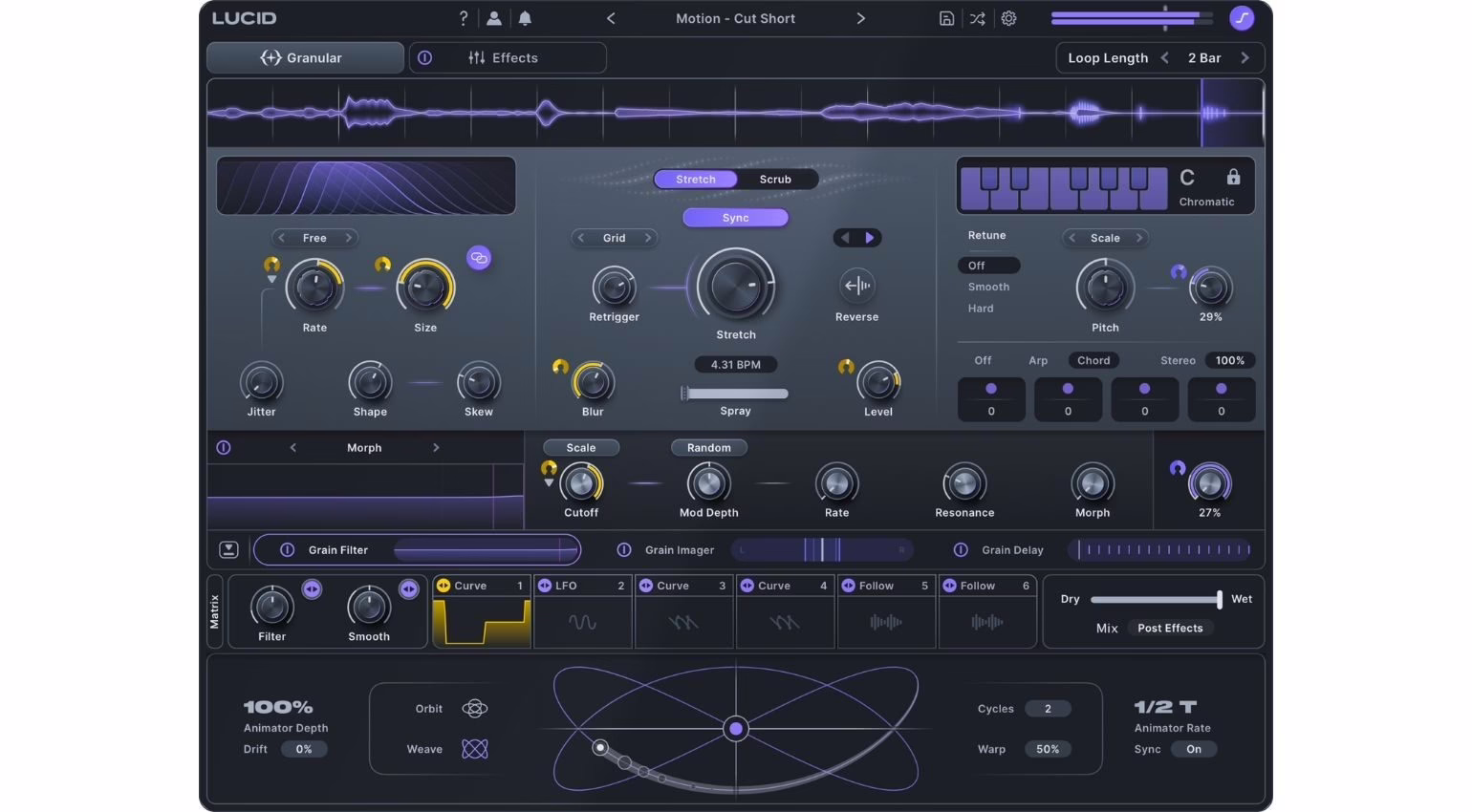The image size is (1472, 812).
Task: Click the Cycles value 2
Action: tap(1048, 708)
